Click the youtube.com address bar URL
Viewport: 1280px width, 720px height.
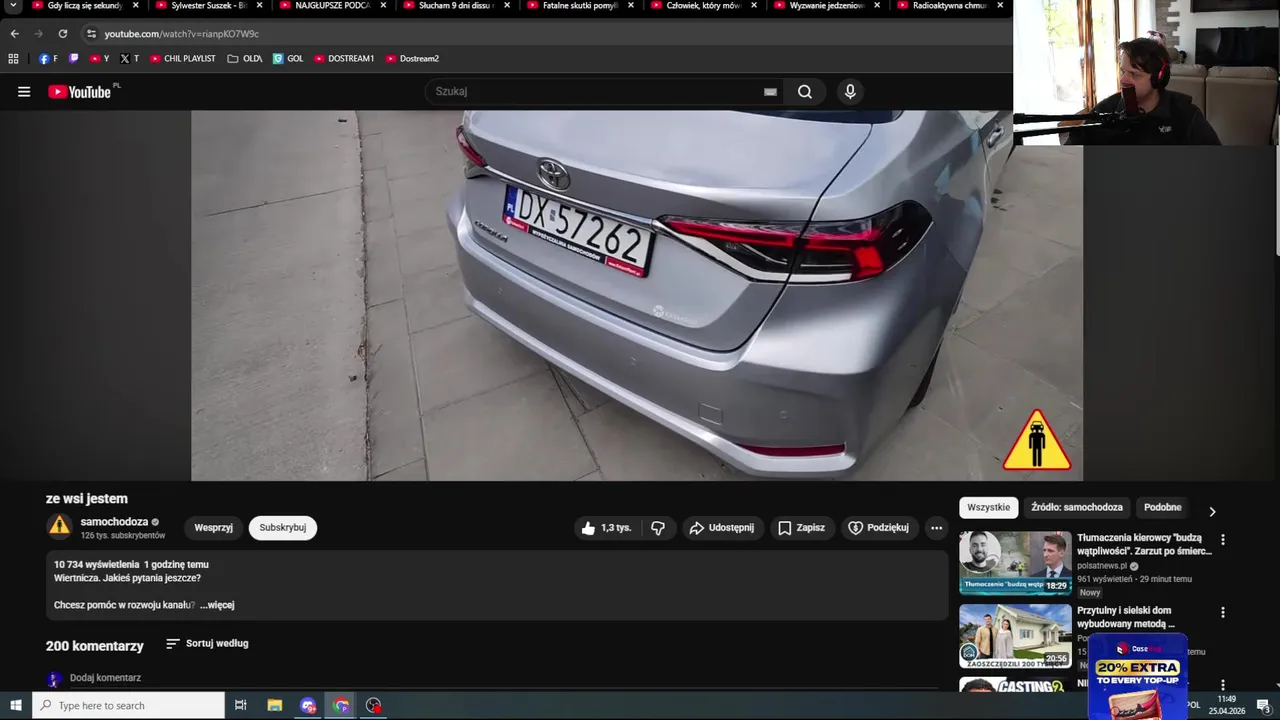[181, 34]
